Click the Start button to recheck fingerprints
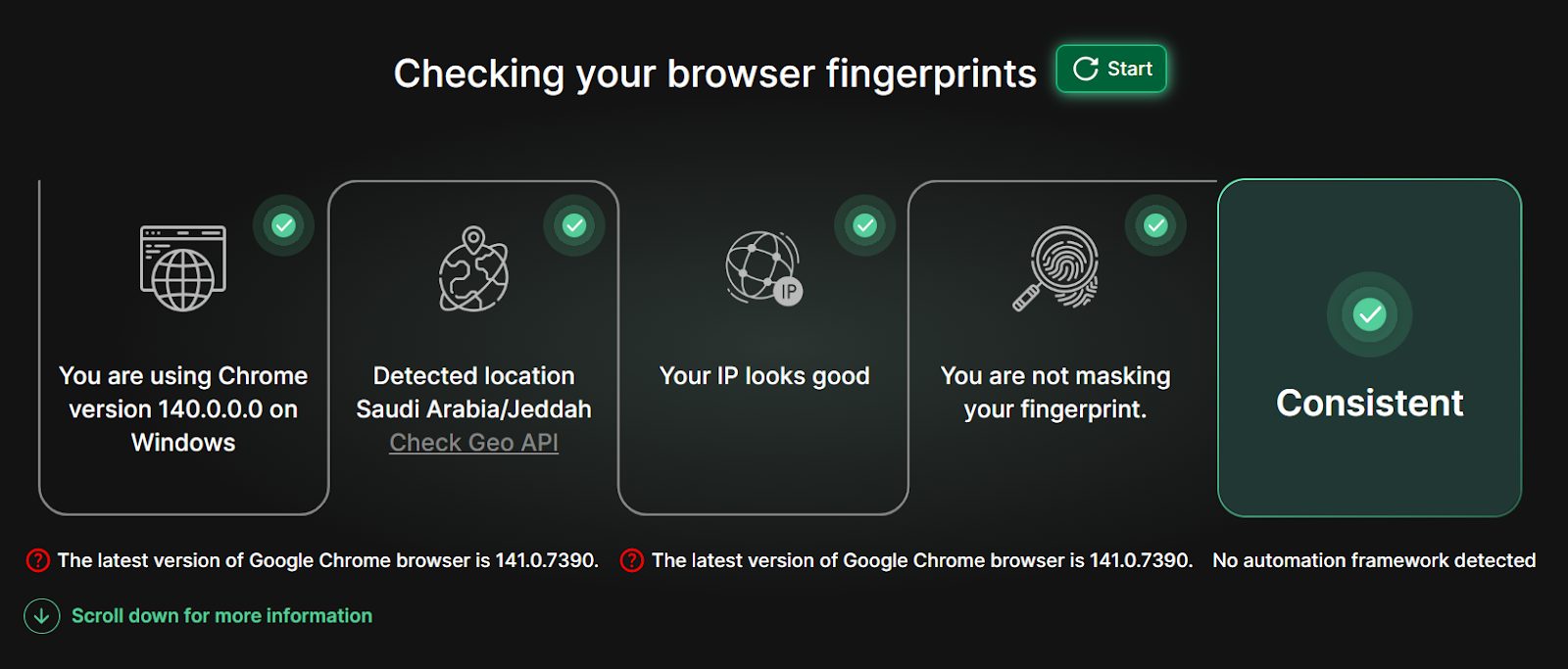1568x669 pixels. [1111, 69]
